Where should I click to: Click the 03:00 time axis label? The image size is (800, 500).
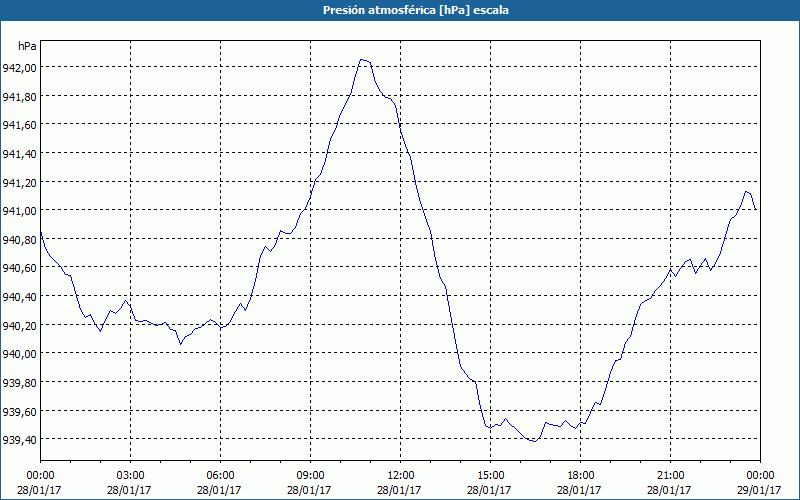(x=131, y=476)
